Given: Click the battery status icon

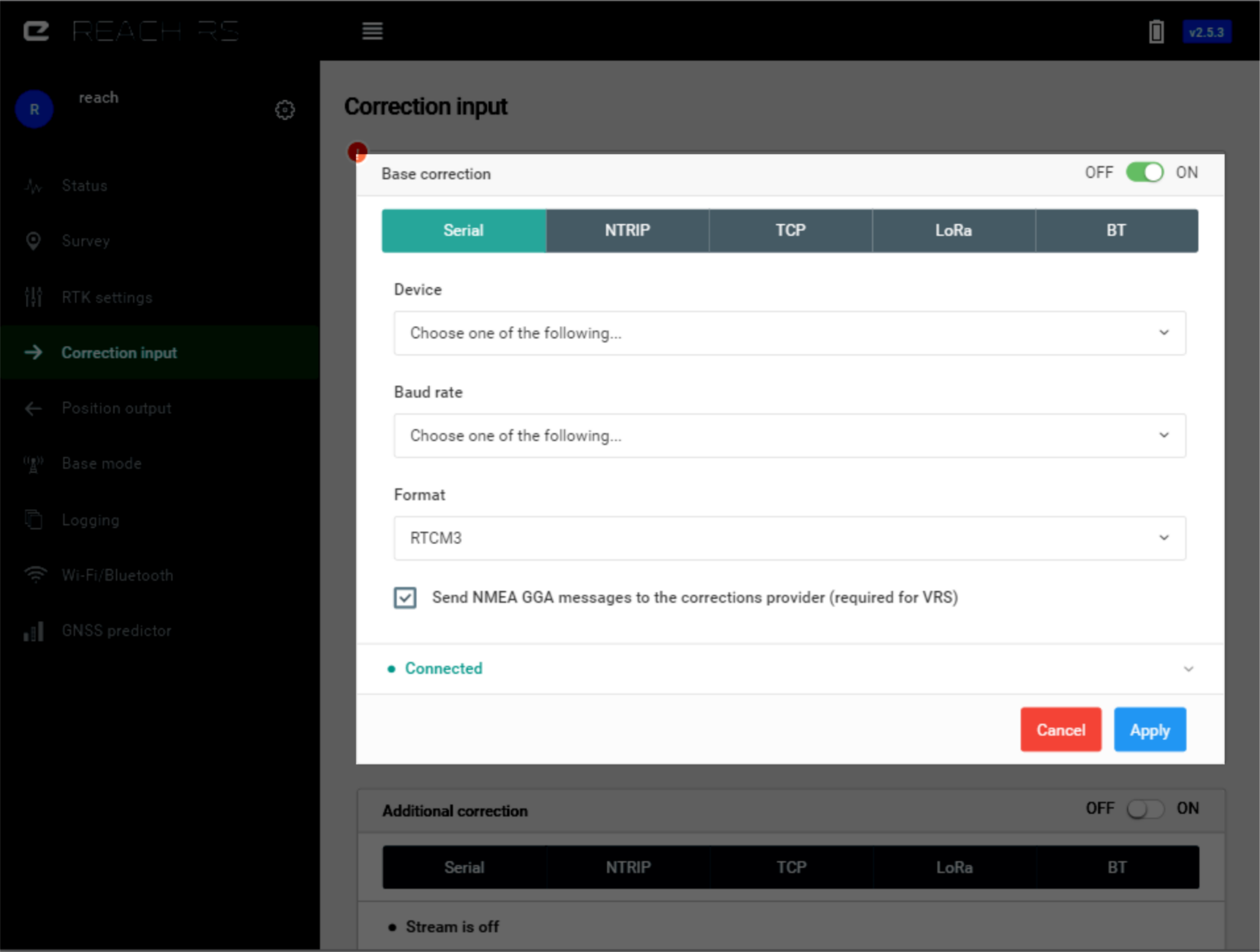Looking at the screenshot, I should click(x=1156, y=31).
